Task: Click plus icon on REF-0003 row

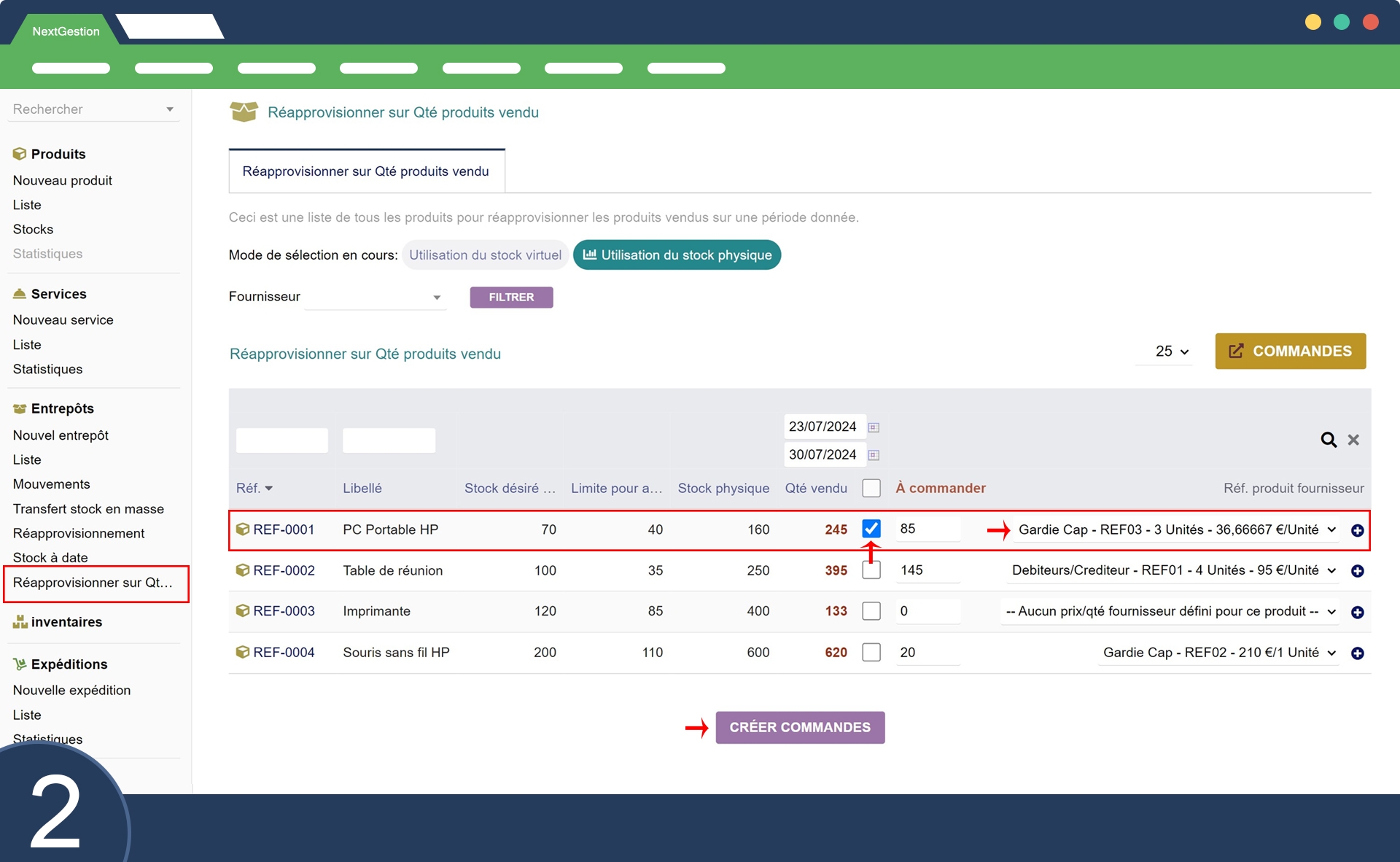Action: pyautogui.click(x=1357, y=612)
